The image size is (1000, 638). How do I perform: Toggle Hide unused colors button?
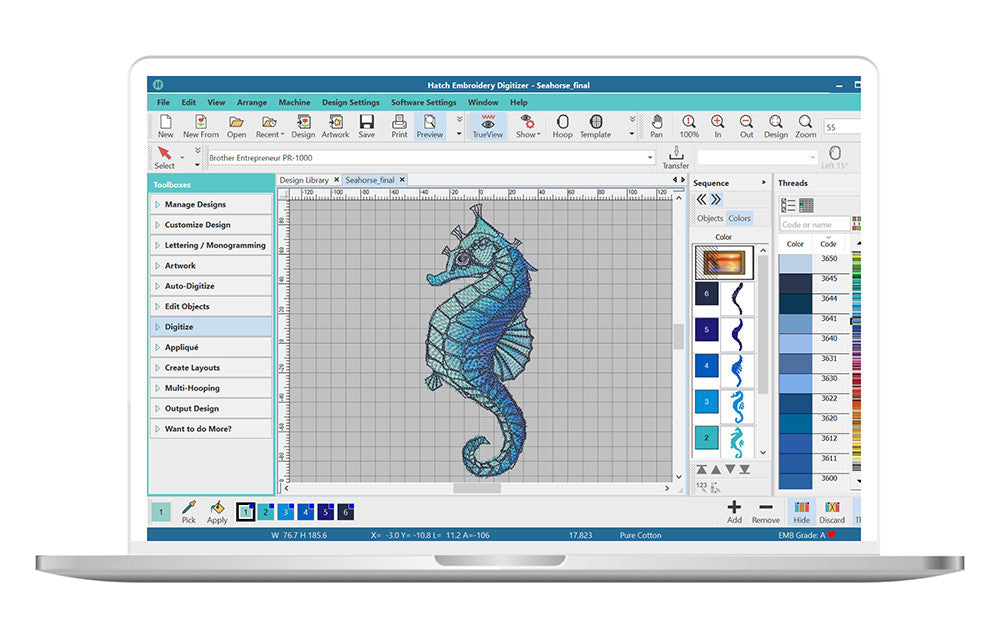(x=801, y=511)
